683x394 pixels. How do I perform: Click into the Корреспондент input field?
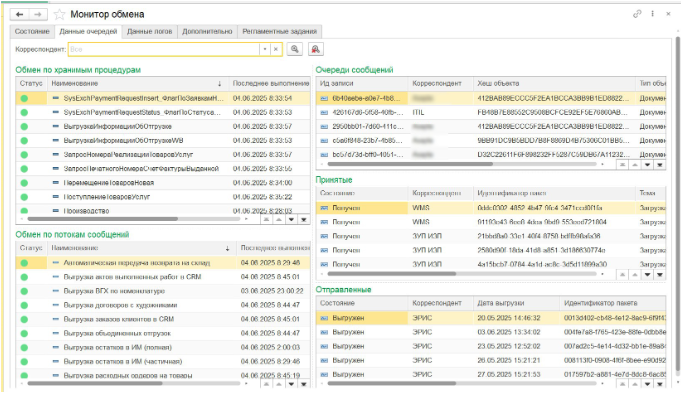point(164,49)
